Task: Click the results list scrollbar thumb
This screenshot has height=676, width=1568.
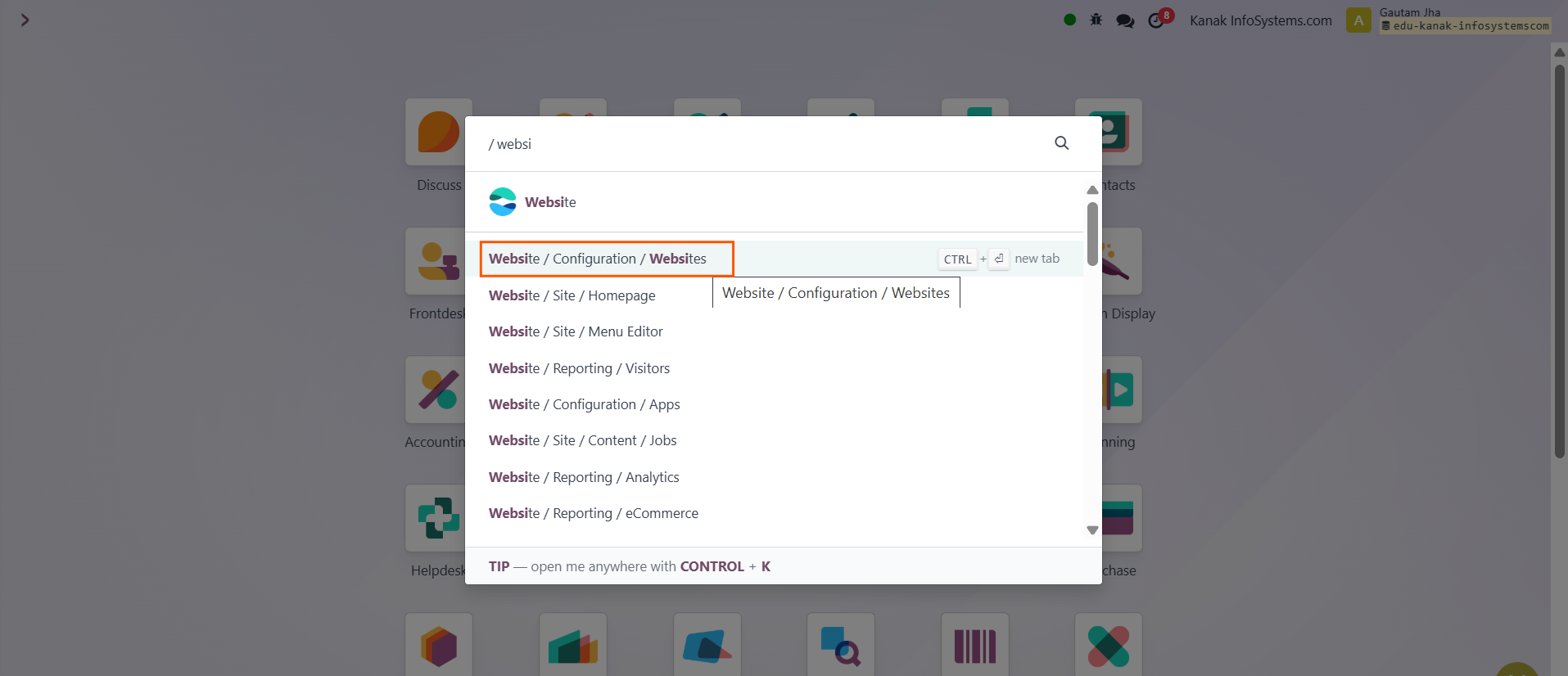Action: [x=1092, y=233]
